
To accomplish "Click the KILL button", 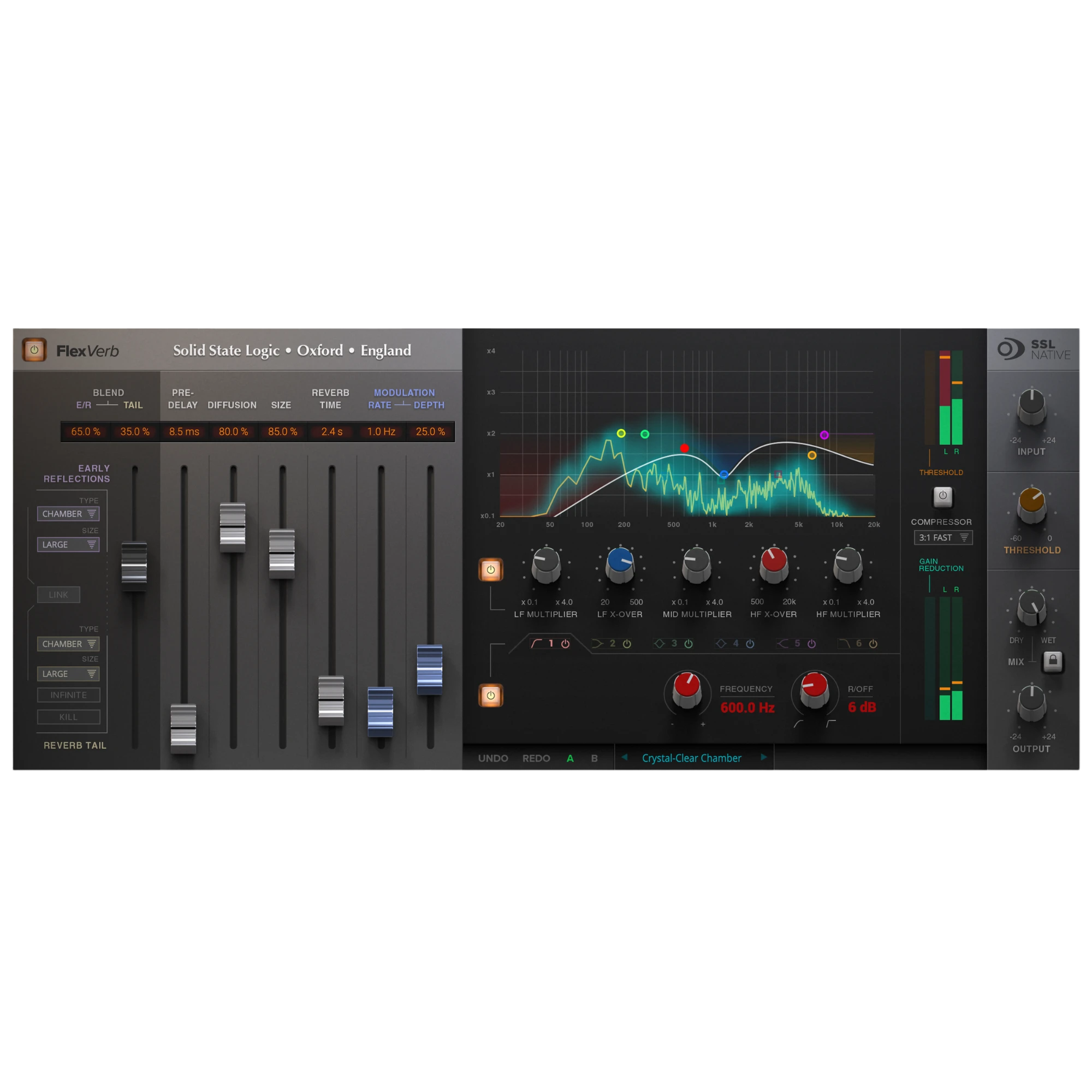I will click(68, 717).
